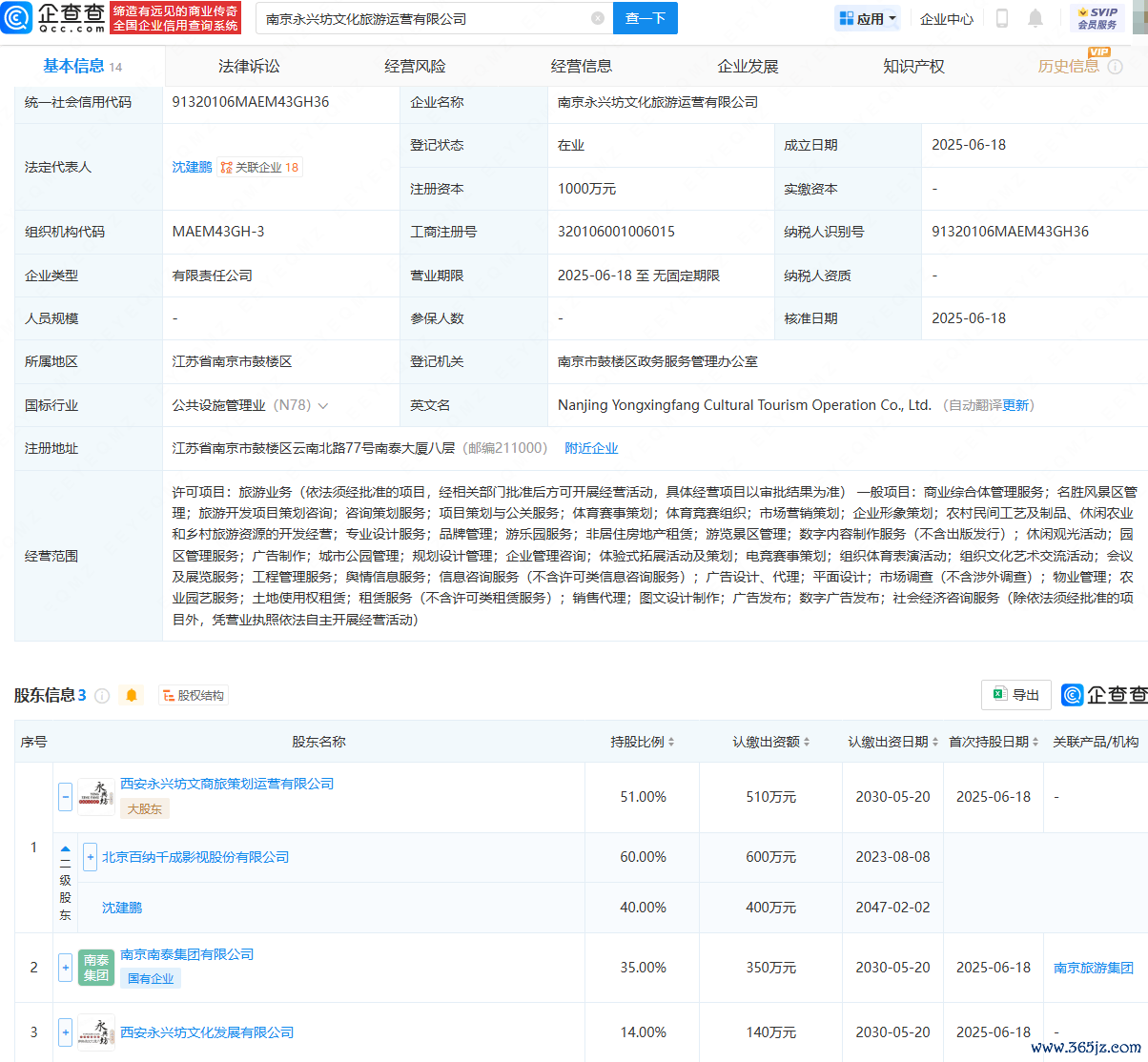Select 工商注册号 320106001006015
Image resolution: width=1148 pixels, height=1062 pixels.
click(616, 232)
